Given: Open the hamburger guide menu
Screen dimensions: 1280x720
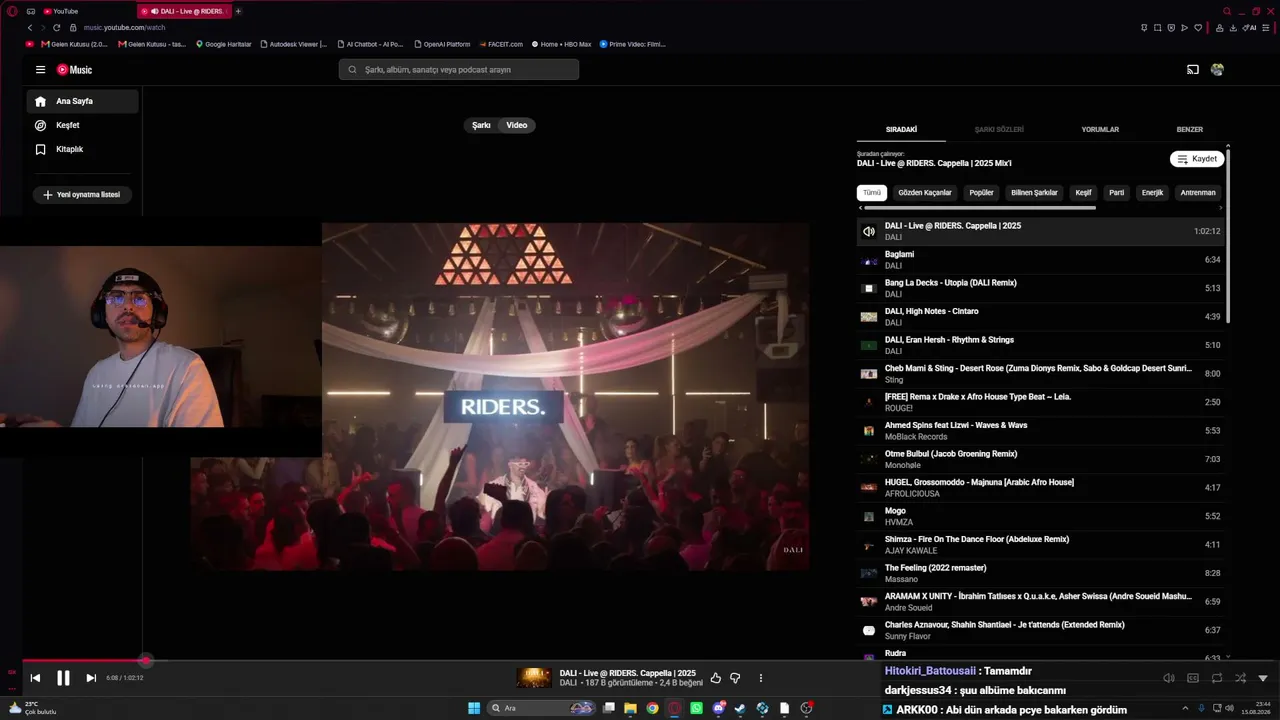Looking at the screenshot, I should [x=40, y=70].
